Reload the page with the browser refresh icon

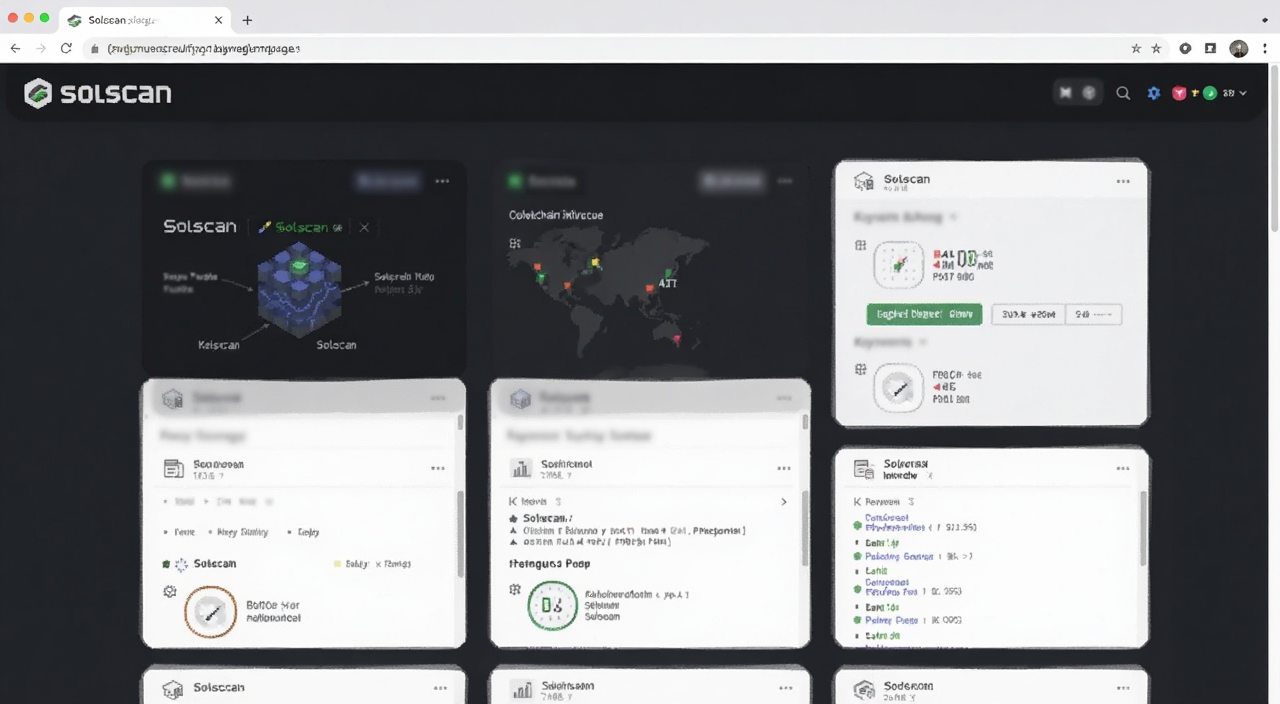coord(66,48)
